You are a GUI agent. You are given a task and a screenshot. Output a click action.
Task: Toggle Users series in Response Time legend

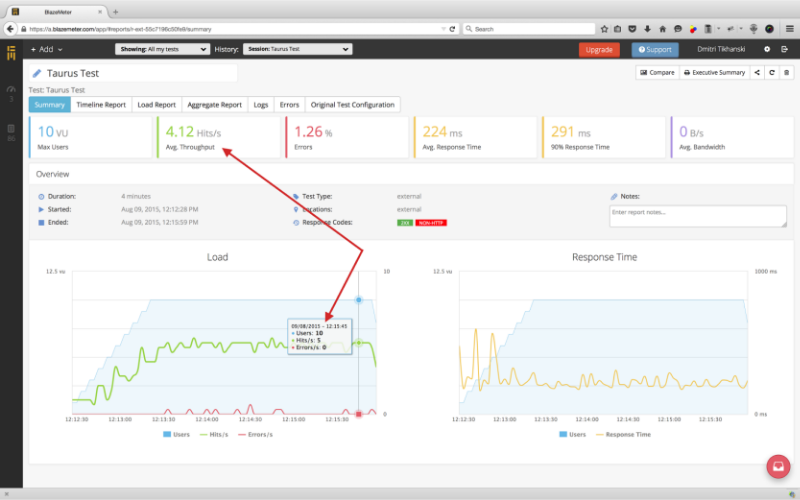point(572,435)
